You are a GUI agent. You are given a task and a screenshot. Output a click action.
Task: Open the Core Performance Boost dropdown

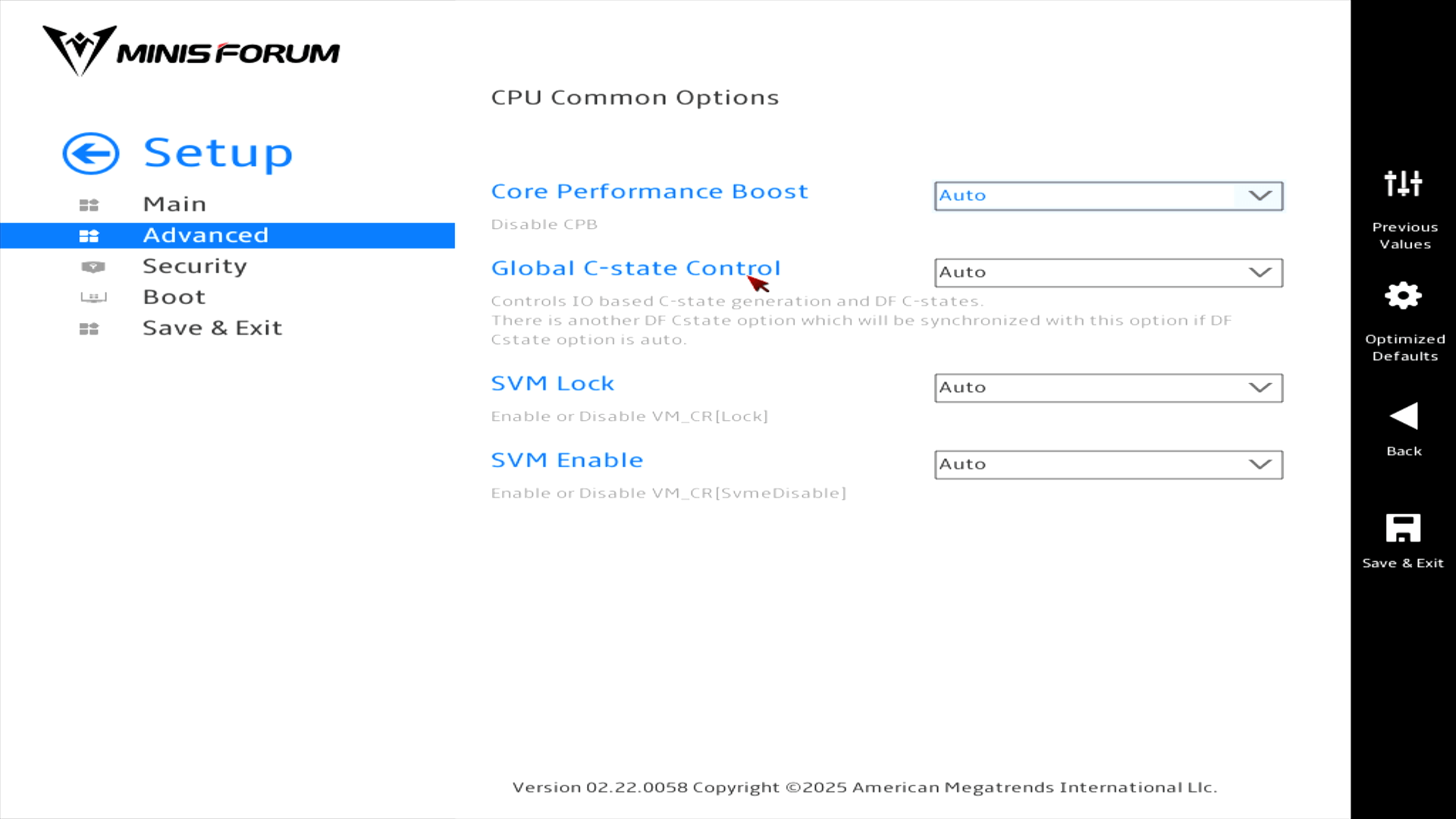pyautogui.click(x=1108, y=196)
